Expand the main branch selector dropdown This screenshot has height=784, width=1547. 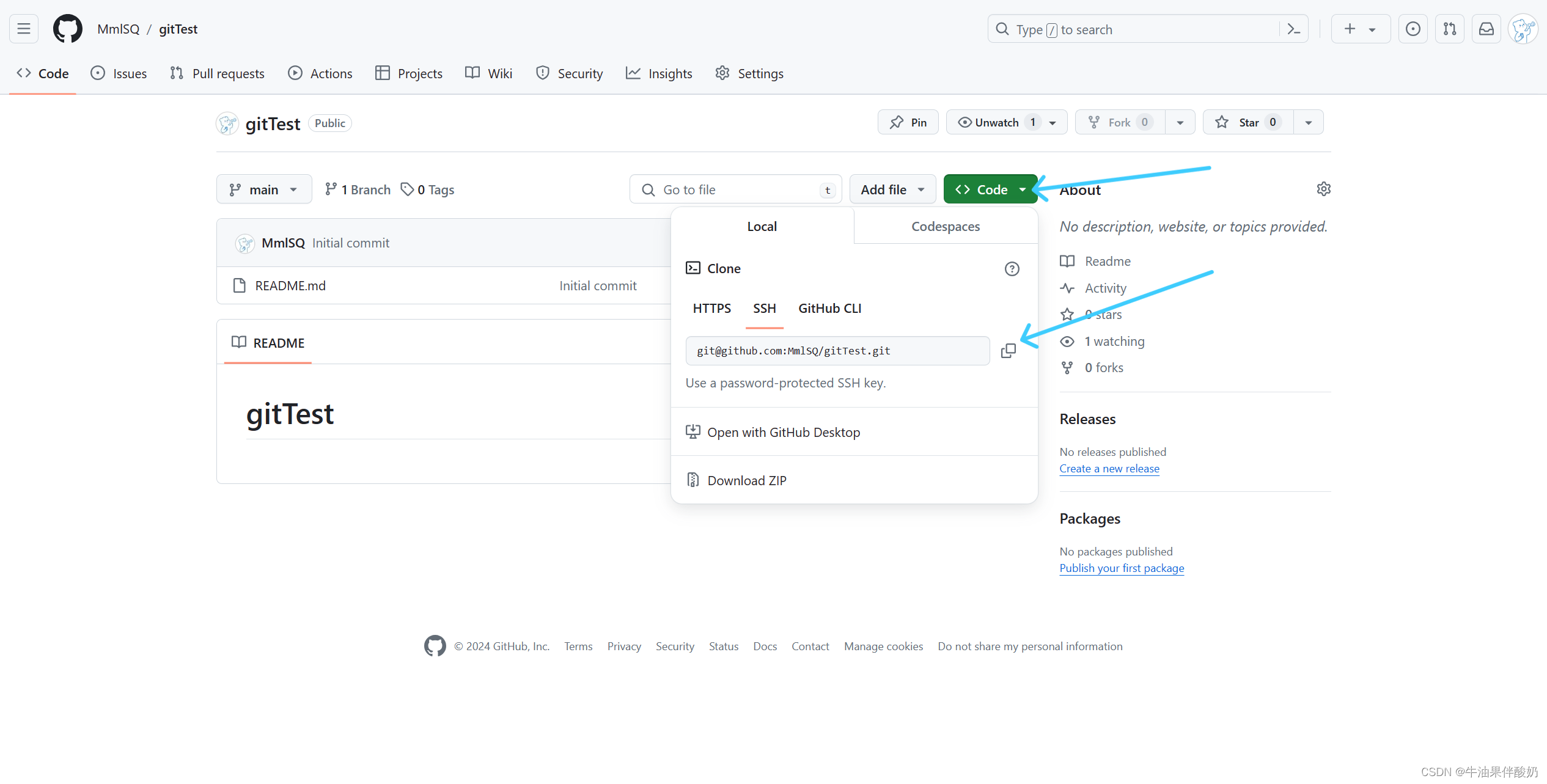click(263, 189)
